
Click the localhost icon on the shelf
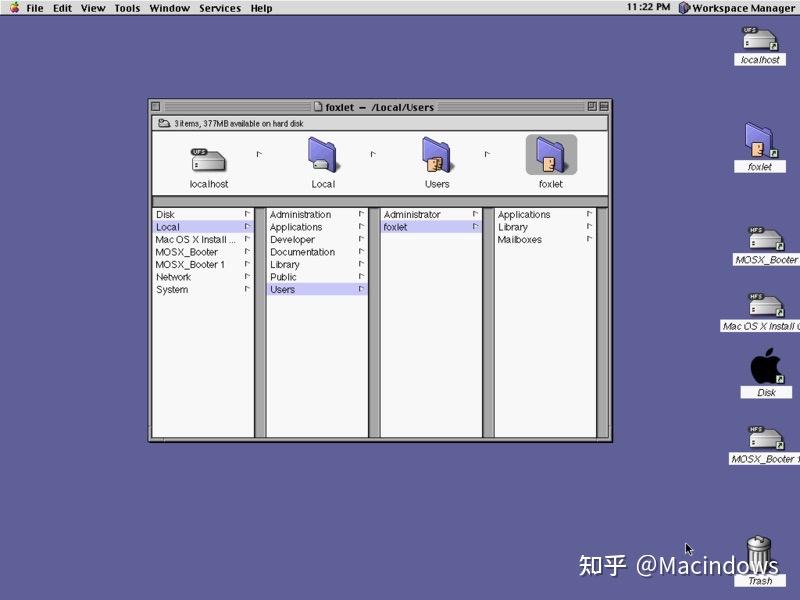pyautogui.click(x=208, y=158)
